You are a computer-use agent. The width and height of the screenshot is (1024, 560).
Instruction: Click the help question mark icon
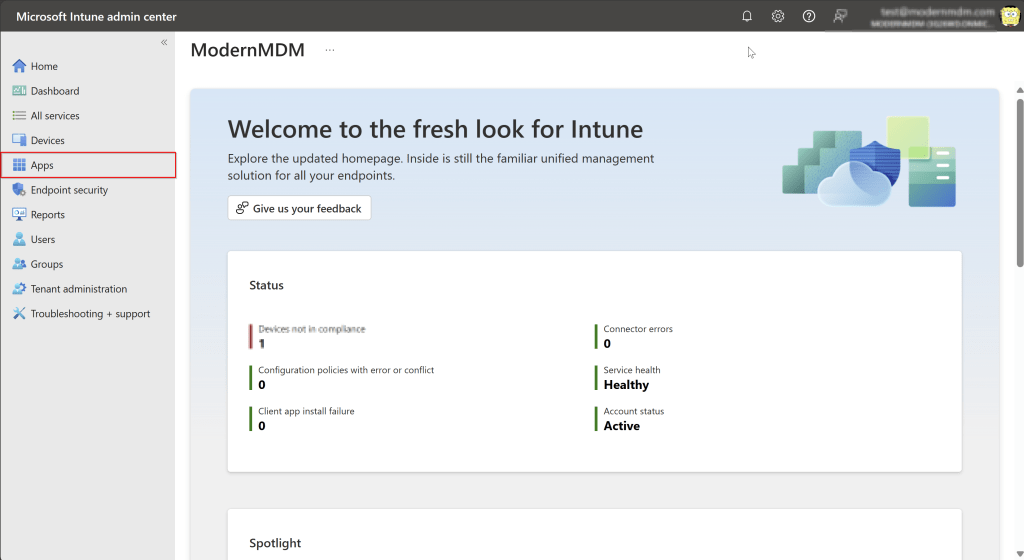tap(809, 16)
